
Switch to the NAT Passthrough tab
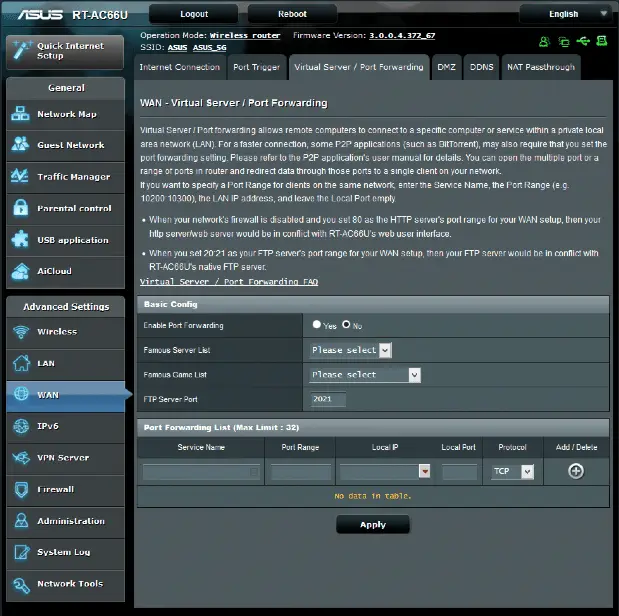[541, 67]
